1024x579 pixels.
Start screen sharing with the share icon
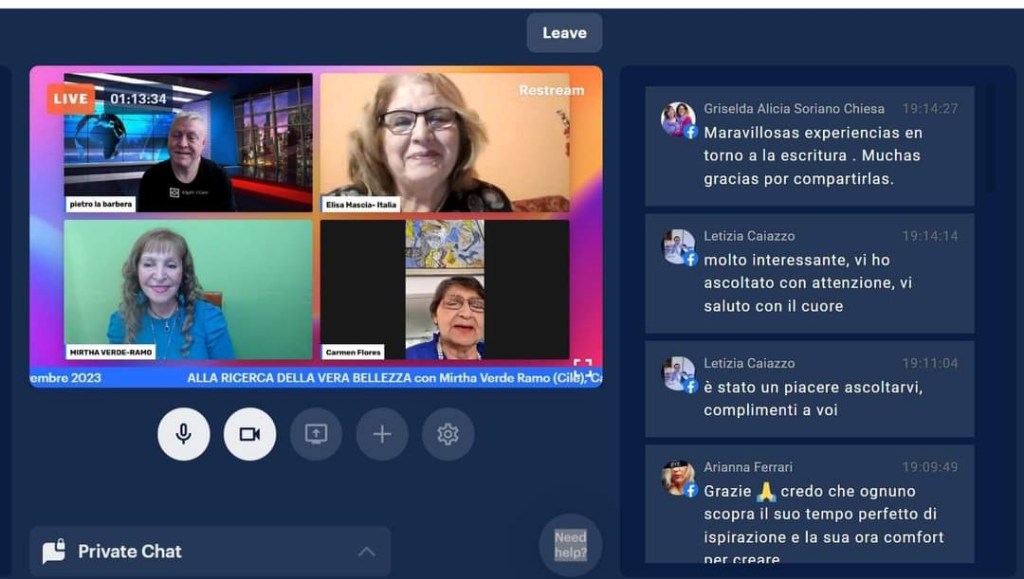click(x=316, y=434)
